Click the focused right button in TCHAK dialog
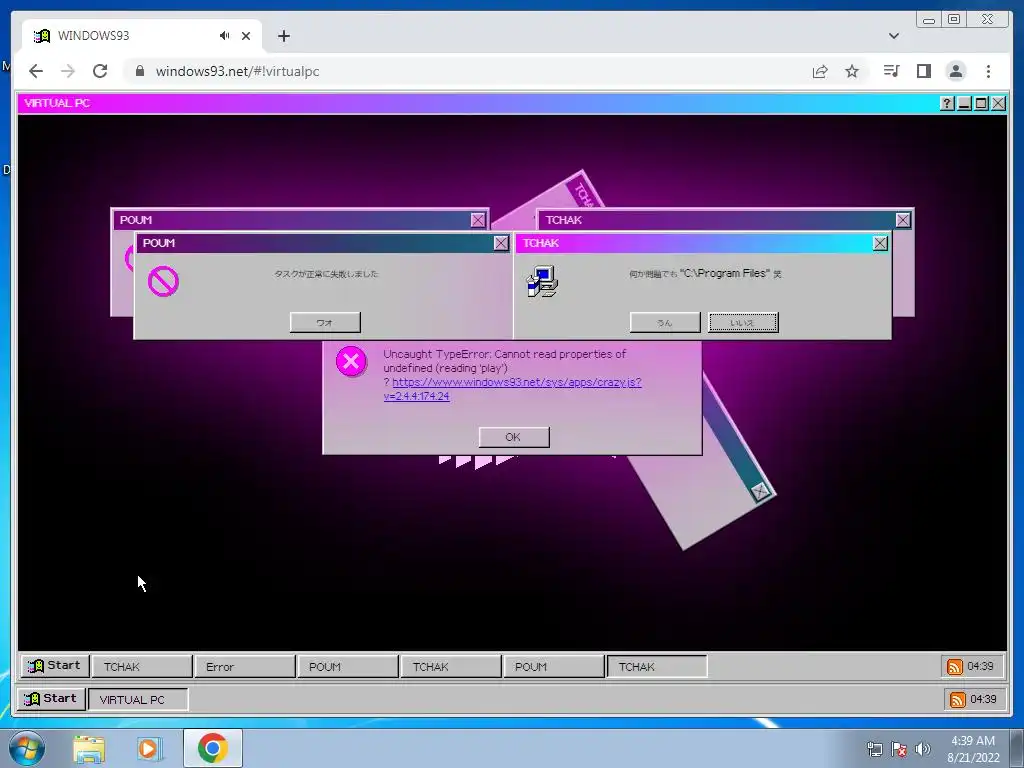1024x768 pixels. pyautogui.click(x=743, y=323)
